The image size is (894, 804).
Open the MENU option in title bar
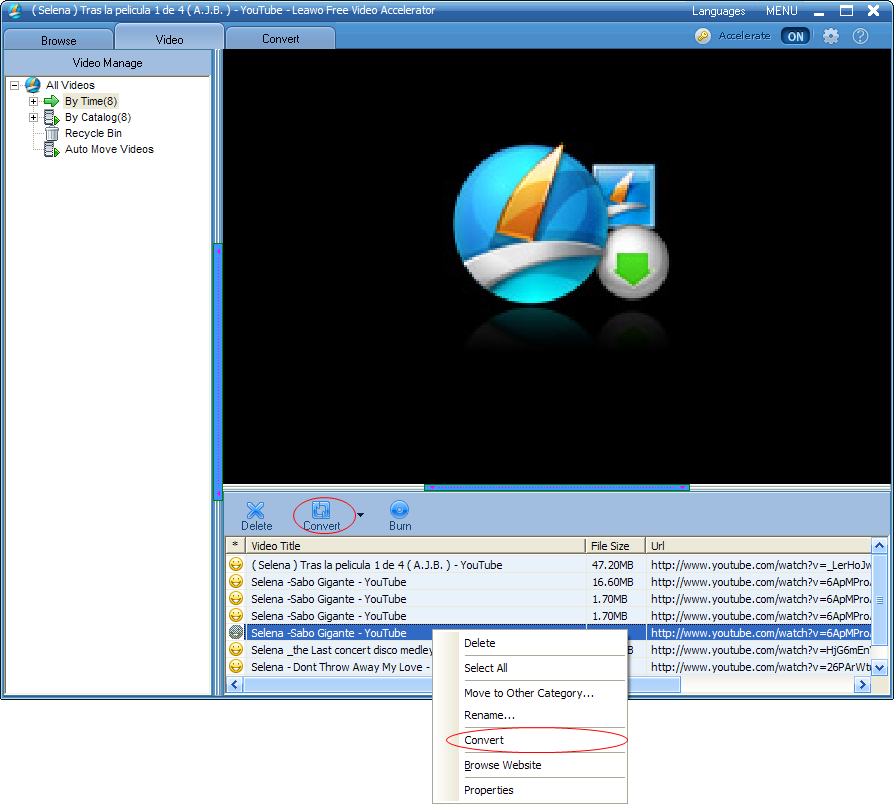pyautogui.click(x=781, y=11)
